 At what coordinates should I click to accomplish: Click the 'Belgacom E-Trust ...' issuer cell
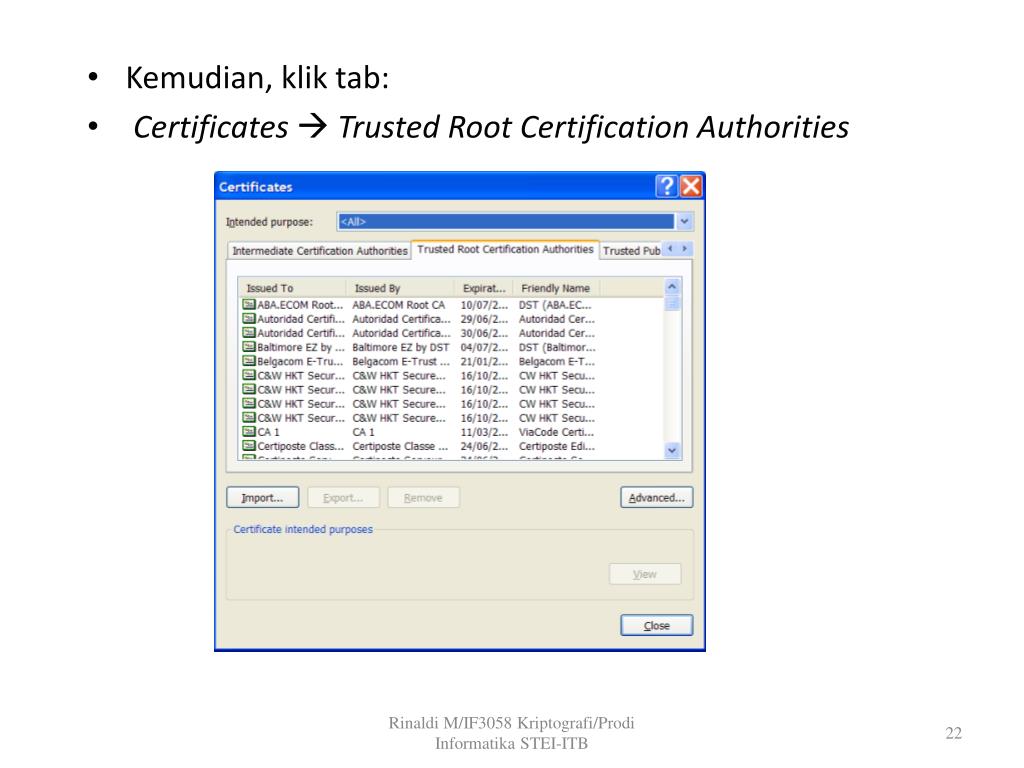401,362
